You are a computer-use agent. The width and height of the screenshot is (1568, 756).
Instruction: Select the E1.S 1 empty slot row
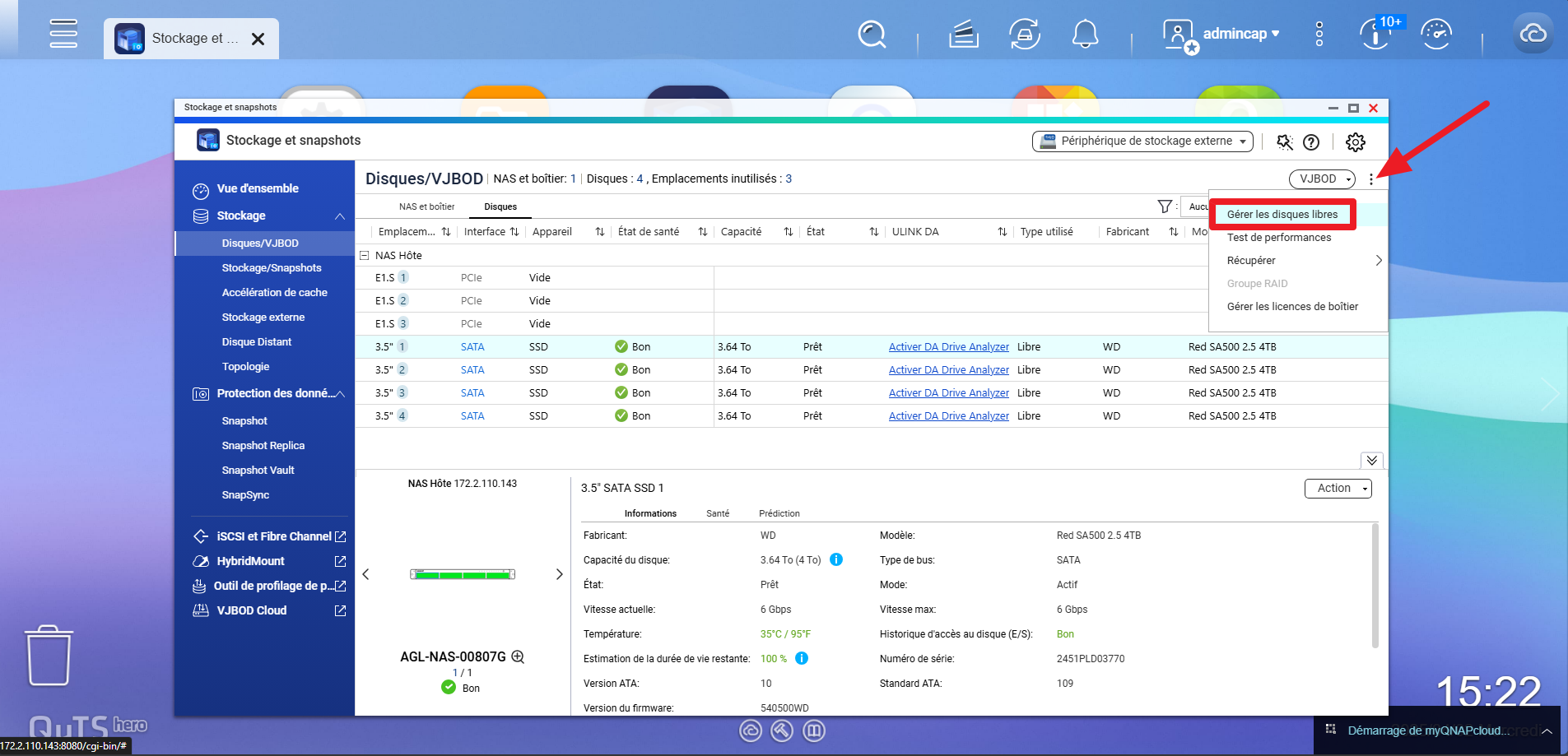pos(782,278)
